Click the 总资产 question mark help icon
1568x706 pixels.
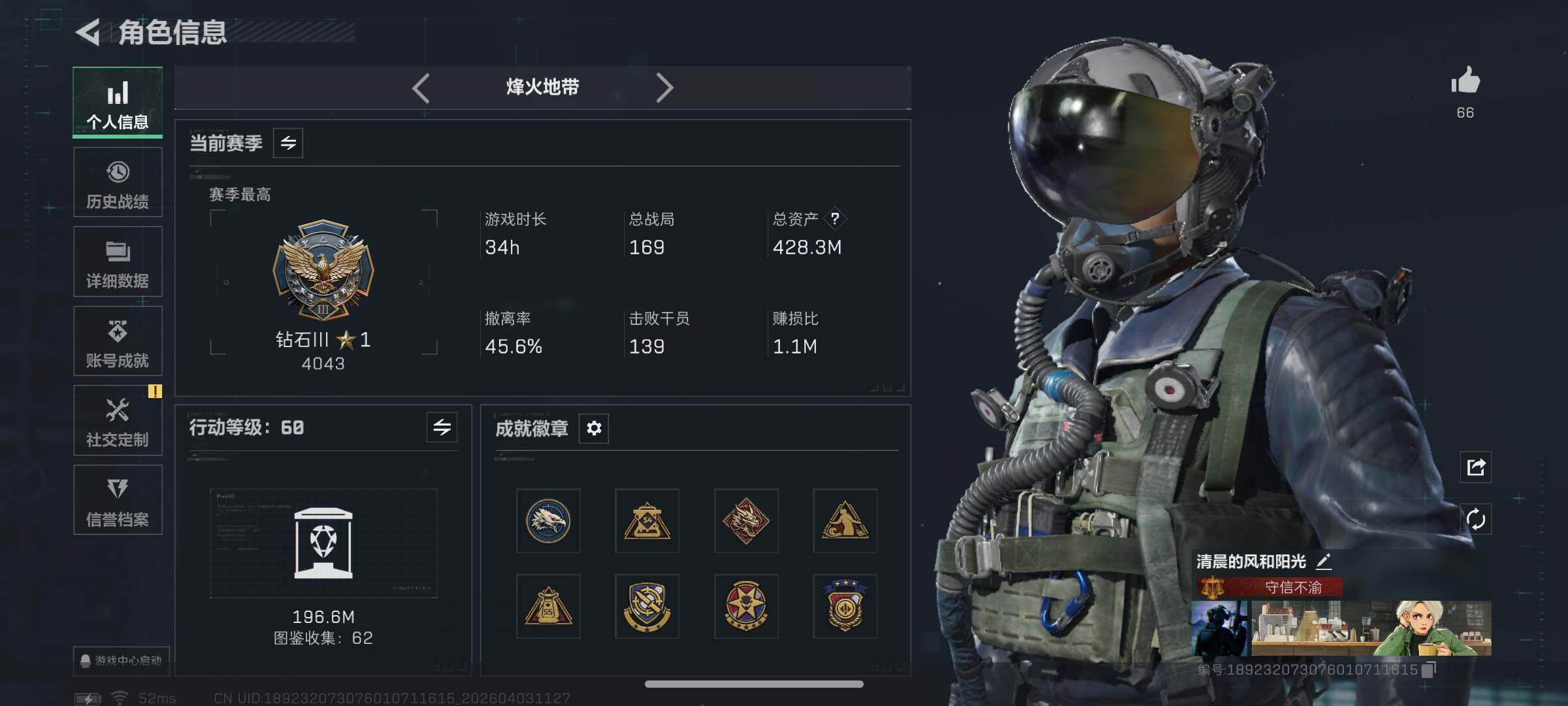(x=834, y=219)
